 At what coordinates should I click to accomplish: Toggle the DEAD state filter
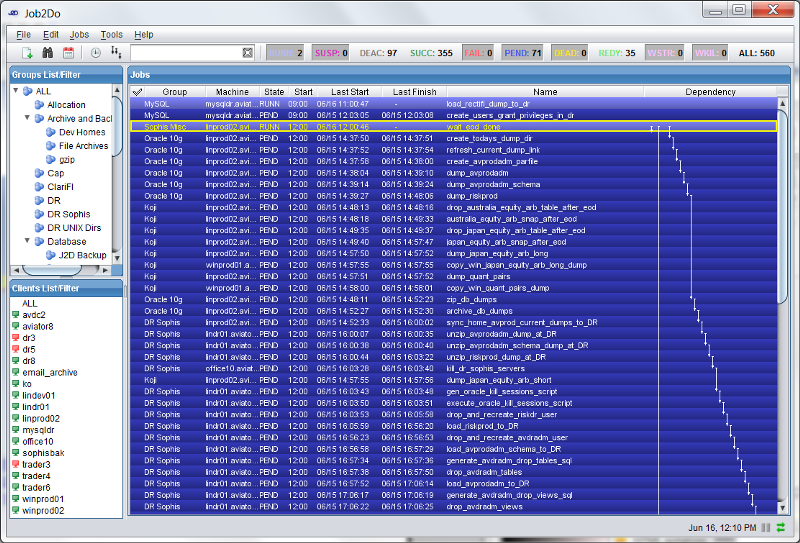pos(570,53)
